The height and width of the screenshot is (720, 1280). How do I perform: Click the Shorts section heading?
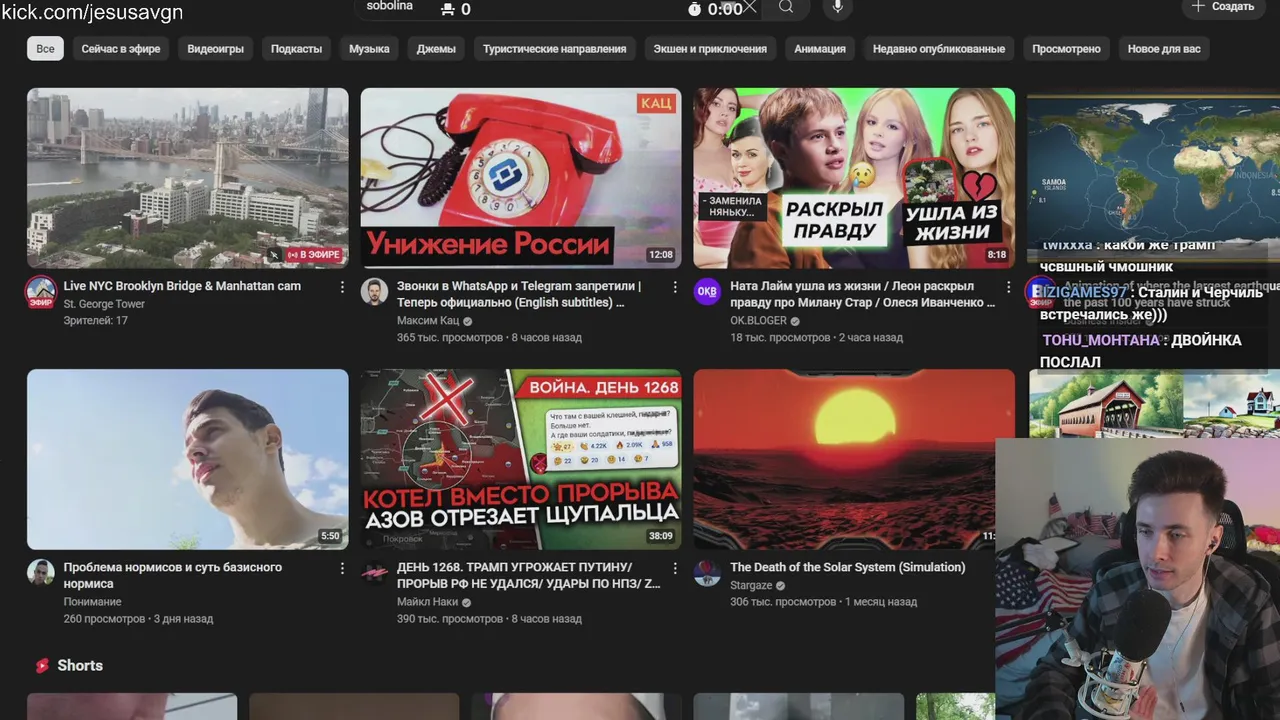click(80, 666)
